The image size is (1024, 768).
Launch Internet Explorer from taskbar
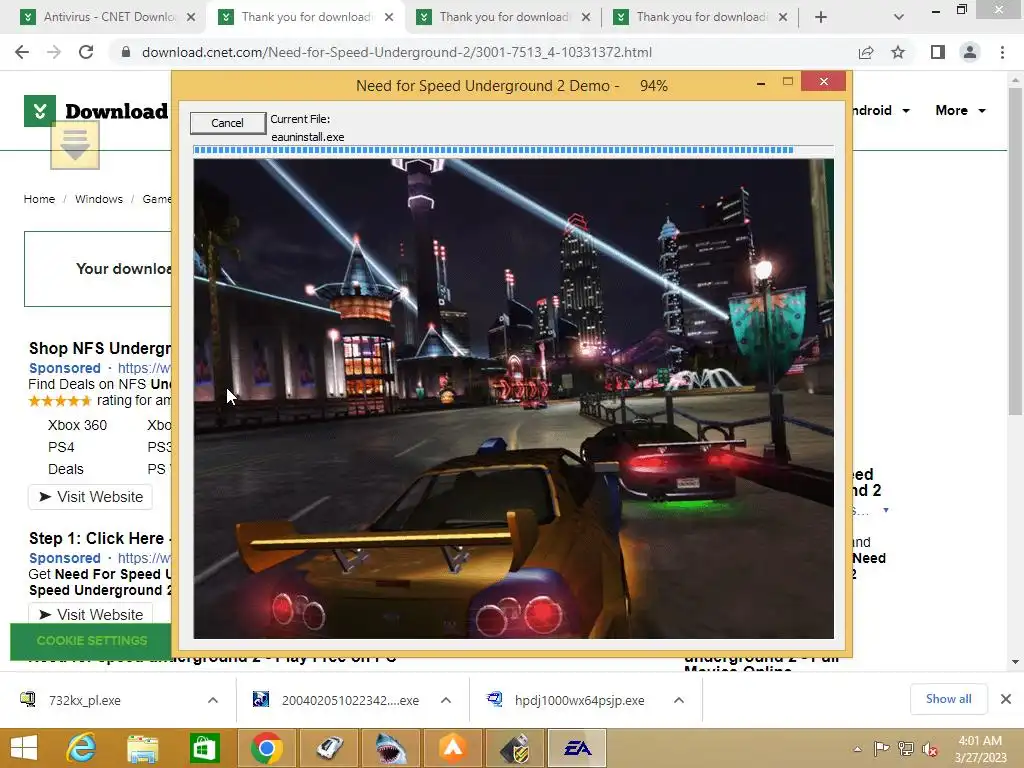pos(82,748)
